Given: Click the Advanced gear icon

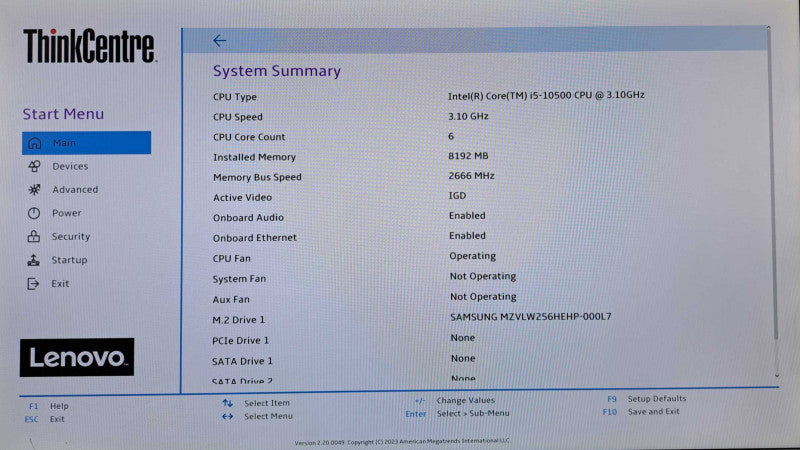Looking at the screenshot, I should [x=34, y=190].
